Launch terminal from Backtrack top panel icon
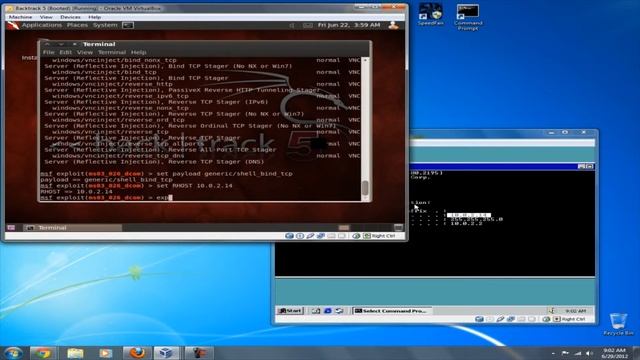Screen dimensions: 640x360 (x=128, y=25)
